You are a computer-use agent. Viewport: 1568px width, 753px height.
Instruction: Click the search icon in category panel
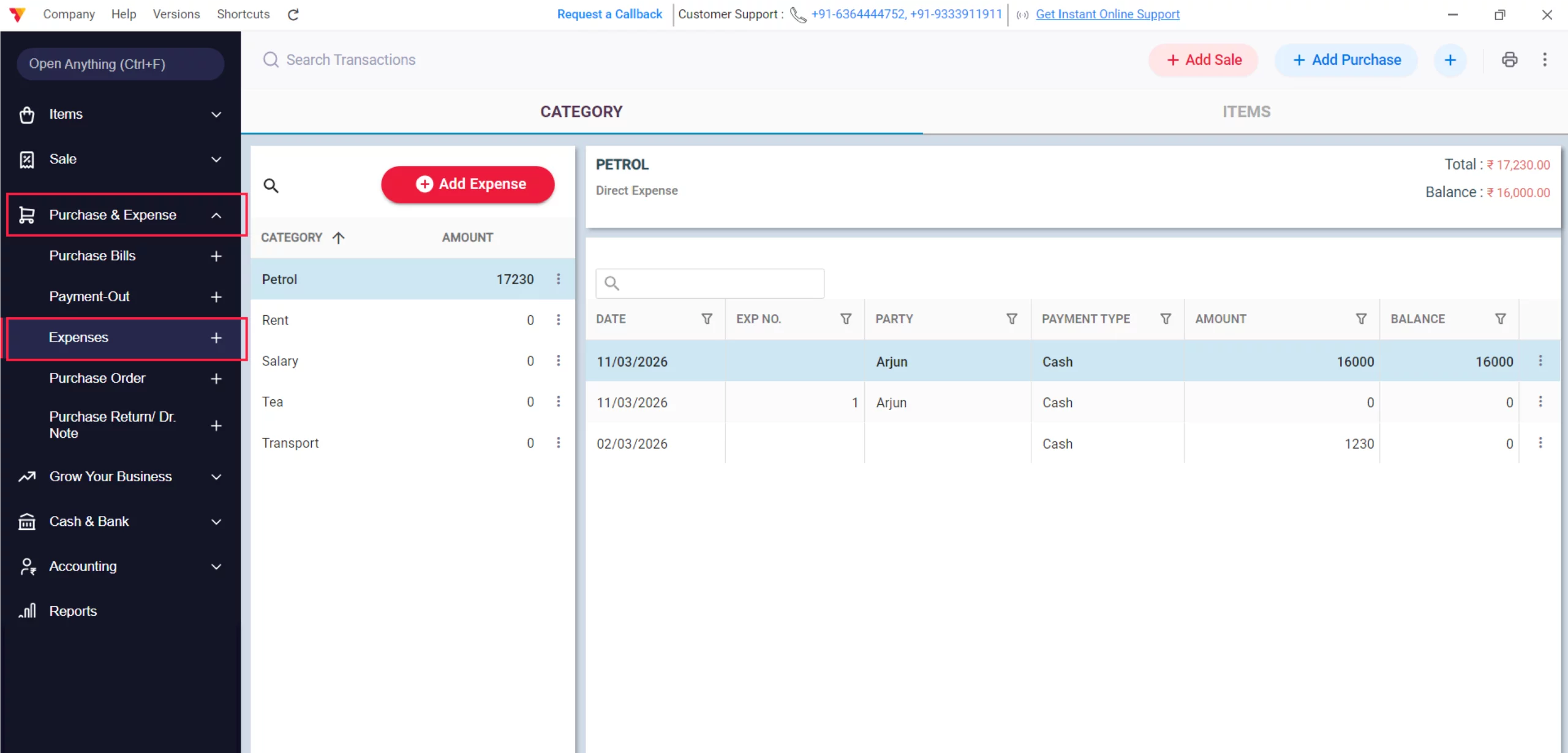click(x=271, y=185)
